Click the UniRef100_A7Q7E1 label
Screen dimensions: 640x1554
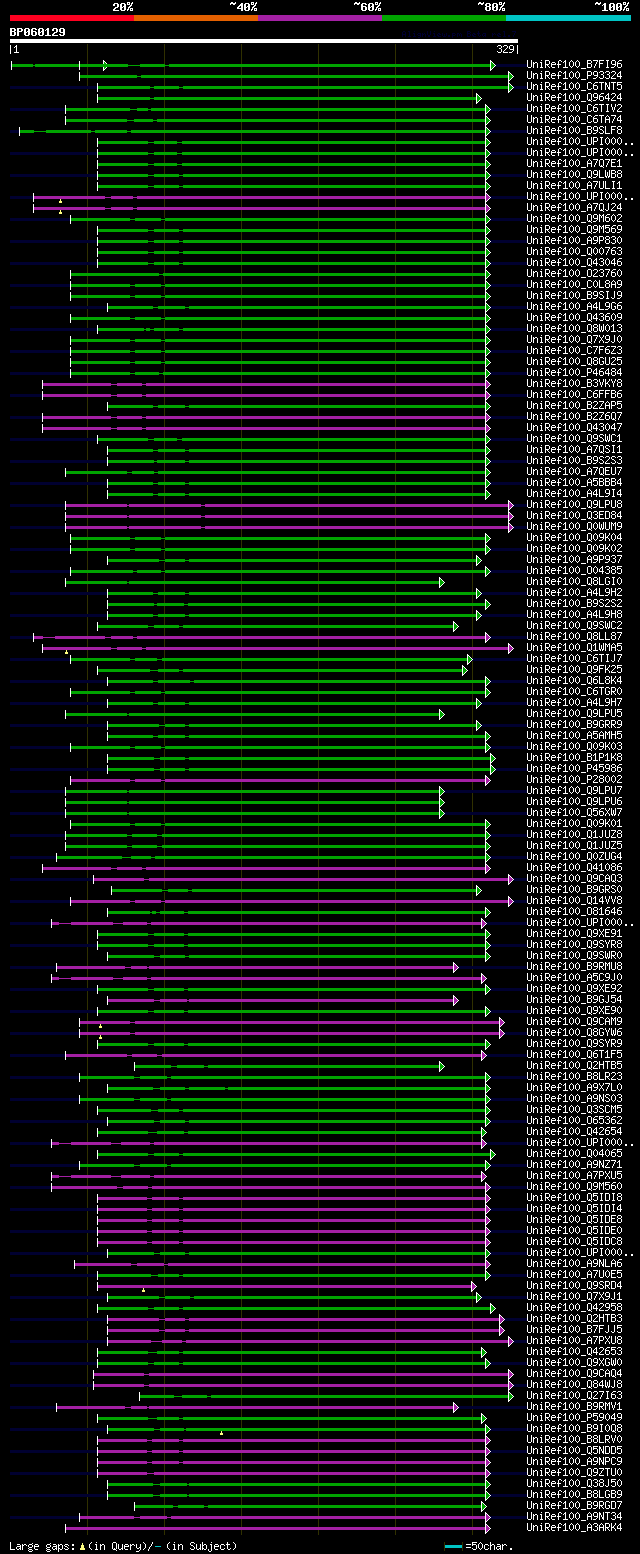click(574, 163)
